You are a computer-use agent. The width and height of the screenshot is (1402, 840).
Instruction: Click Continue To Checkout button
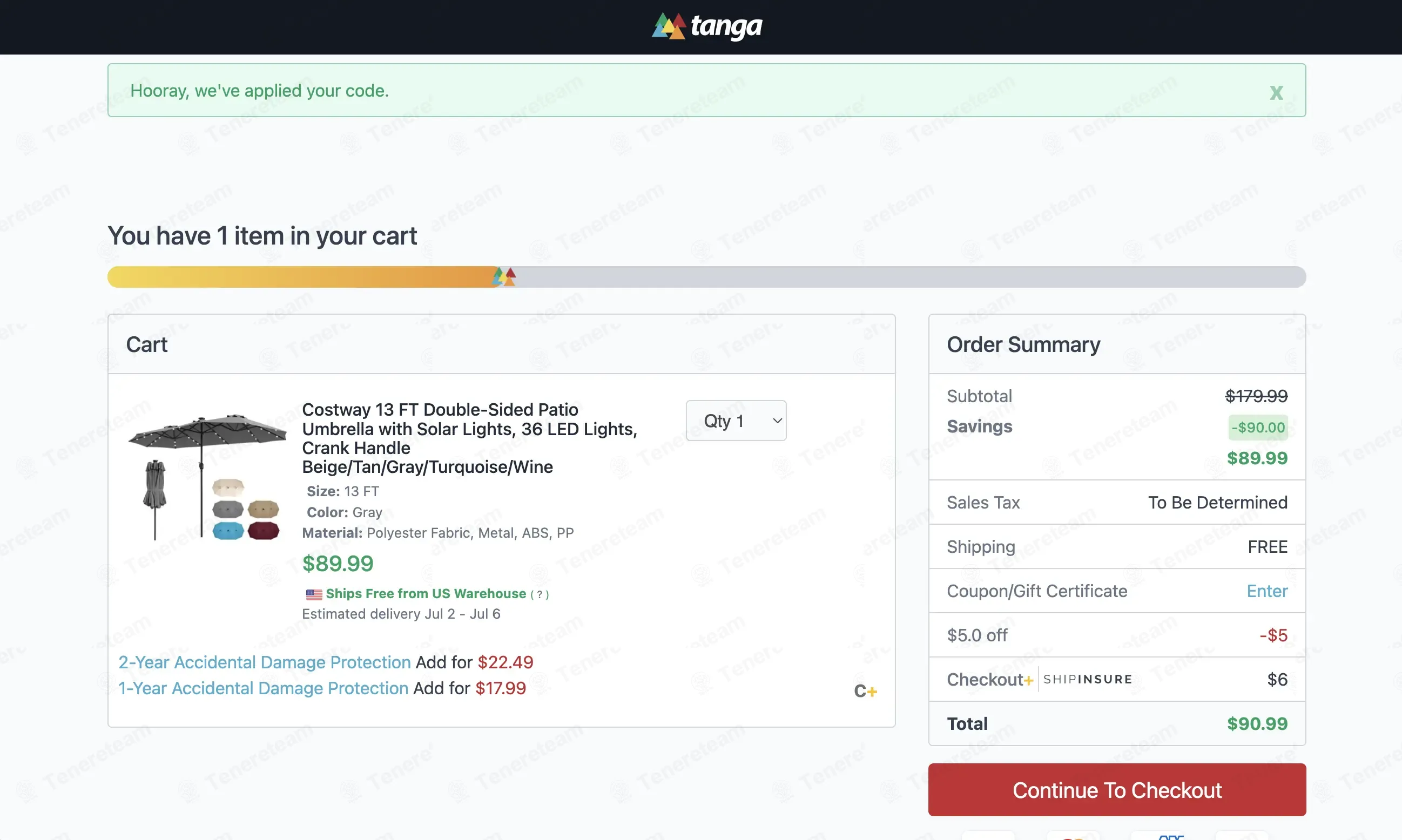[x=1117, y=790]
